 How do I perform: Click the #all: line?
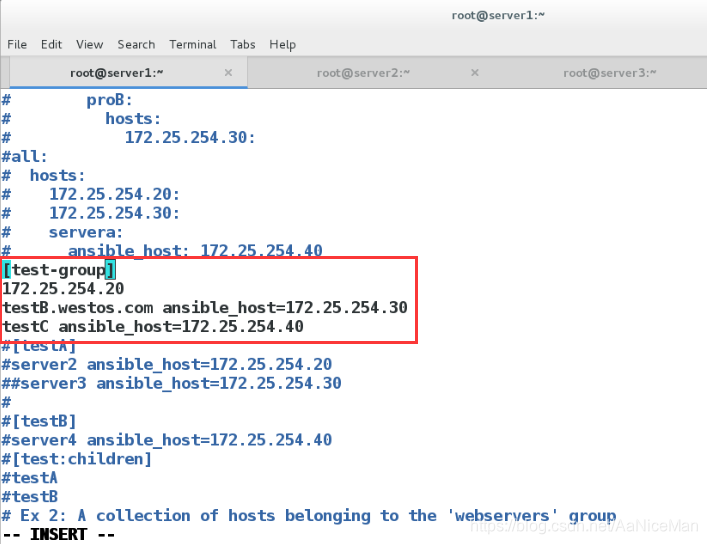click(25, 157)
